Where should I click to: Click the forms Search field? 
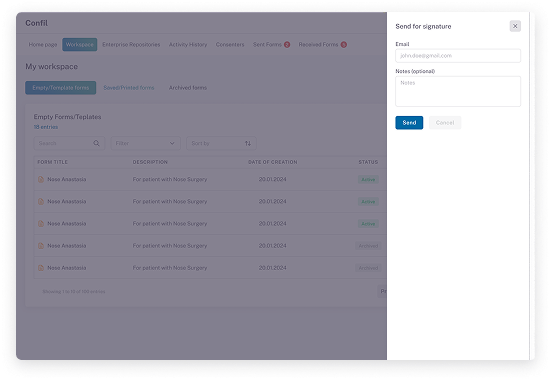pos(69,143)
